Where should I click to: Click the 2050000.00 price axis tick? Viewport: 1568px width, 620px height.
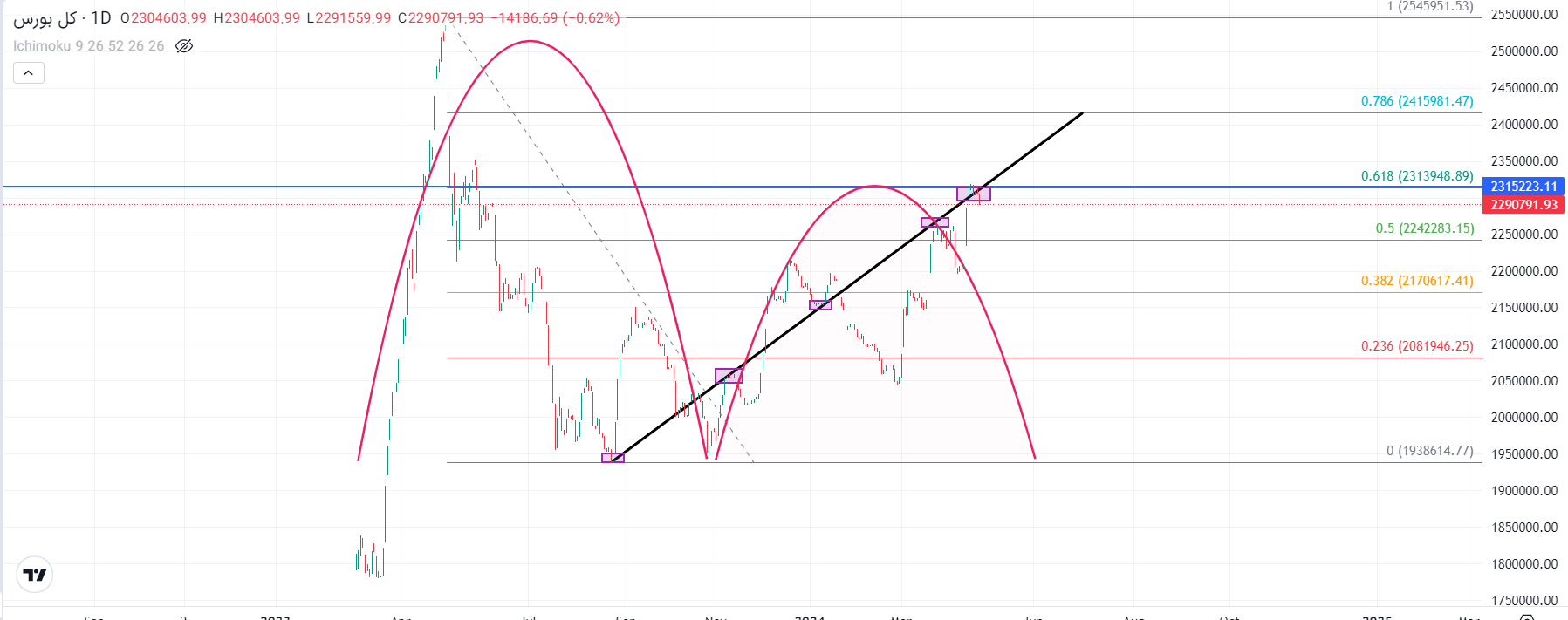[x=1524, y=381]
